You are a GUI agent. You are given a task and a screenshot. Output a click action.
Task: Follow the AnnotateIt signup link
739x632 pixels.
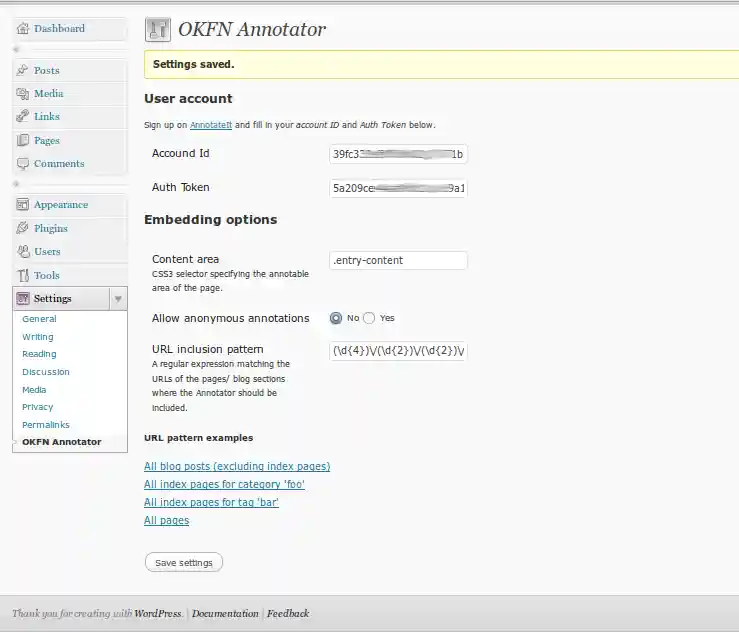(x=211, y=125)
